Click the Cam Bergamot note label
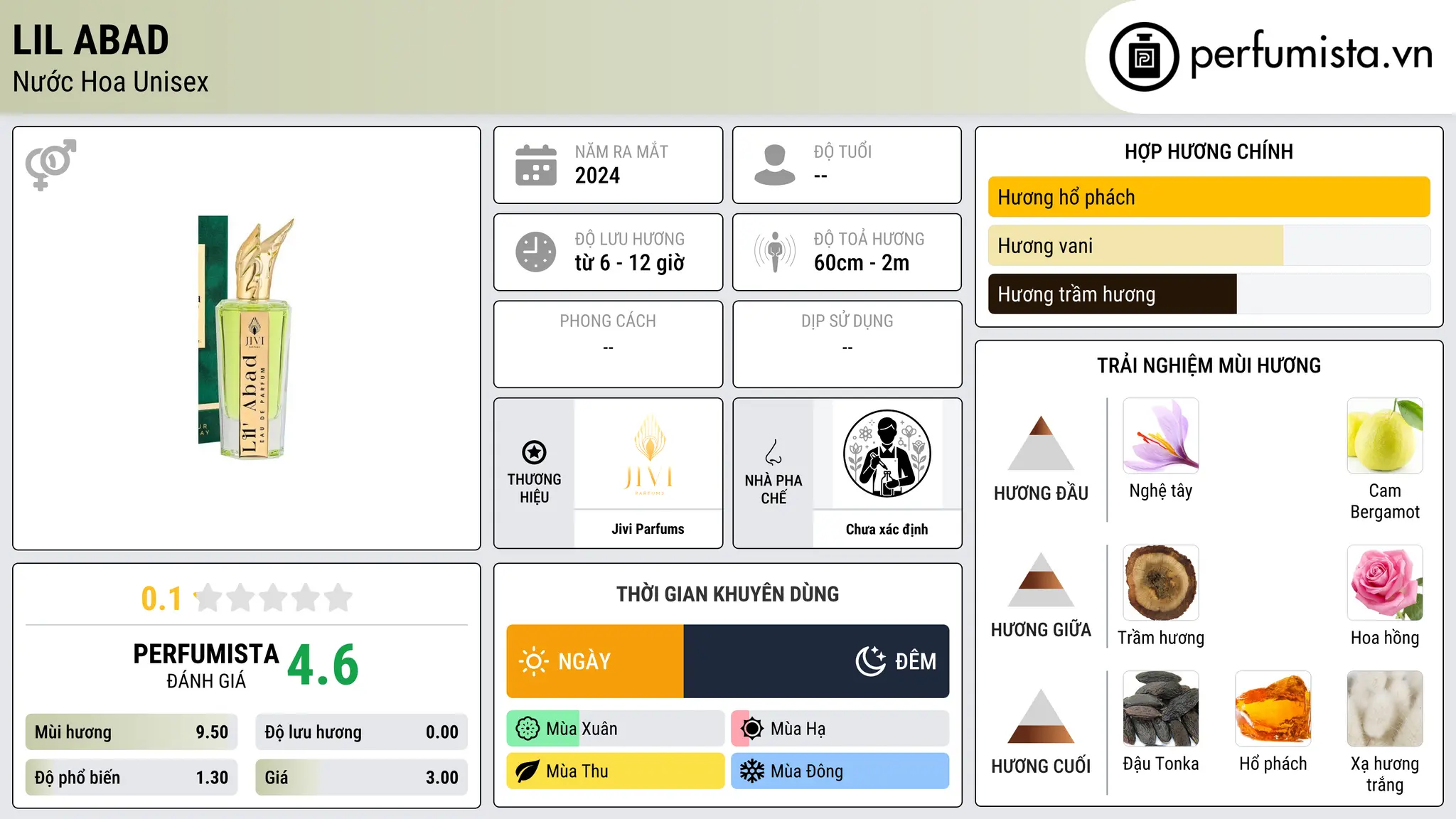 click(x=1385, y=501)
